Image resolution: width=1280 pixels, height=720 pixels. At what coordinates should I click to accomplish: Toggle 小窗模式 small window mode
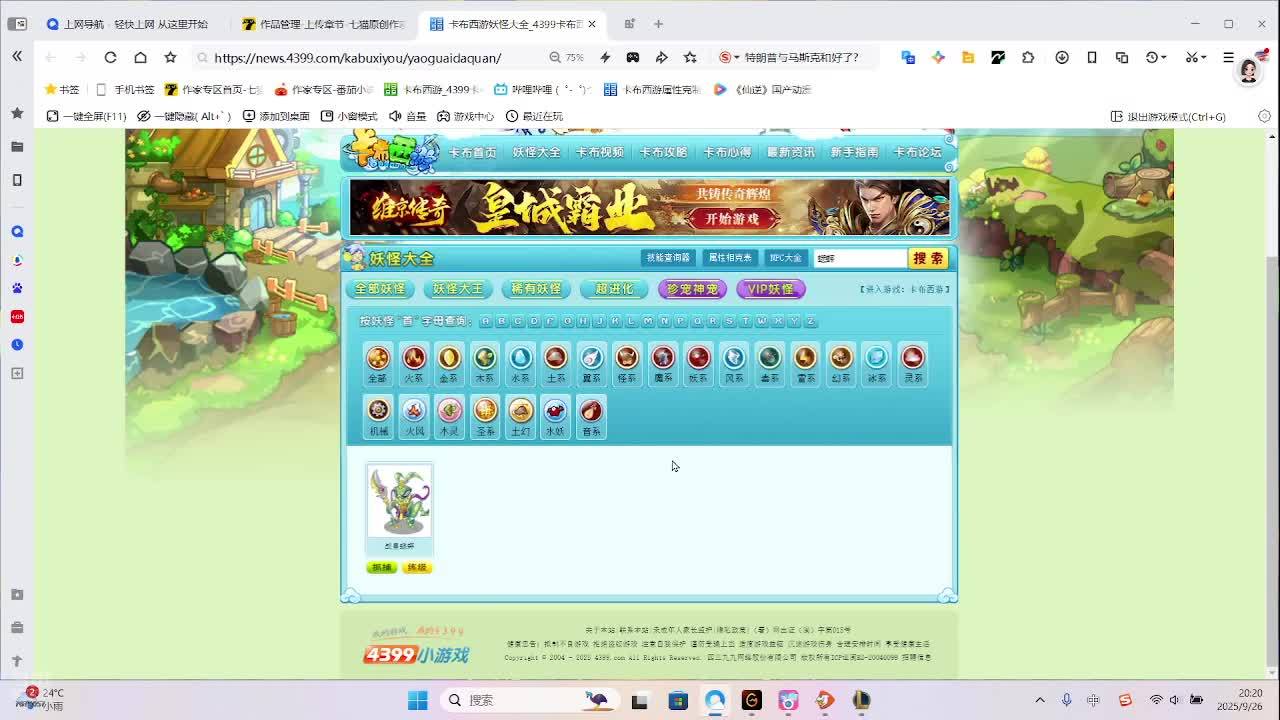click(349, 116)
